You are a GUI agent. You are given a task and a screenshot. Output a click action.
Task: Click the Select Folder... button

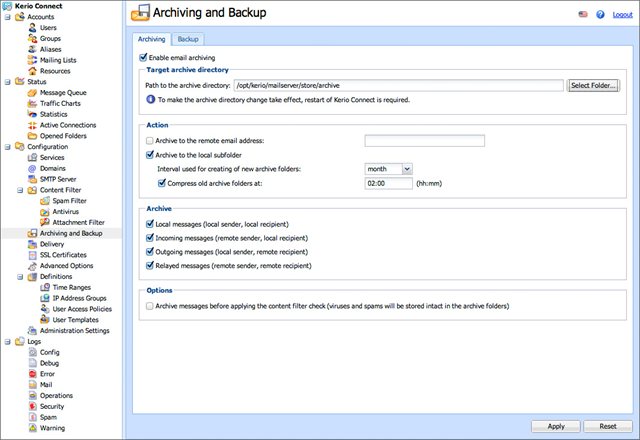[x=593, y=85]
